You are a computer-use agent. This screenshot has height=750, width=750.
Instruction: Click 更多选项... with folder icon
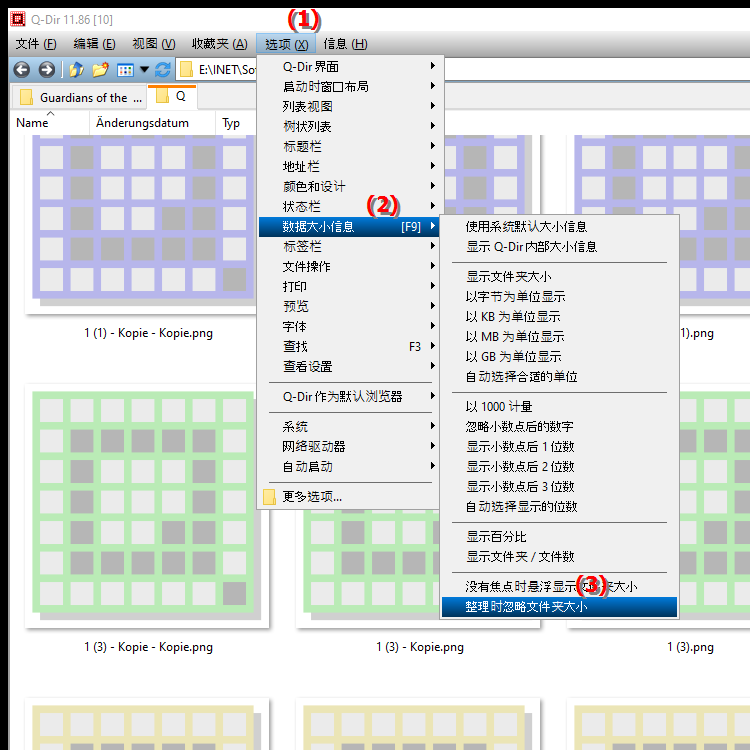pos(349,496)
